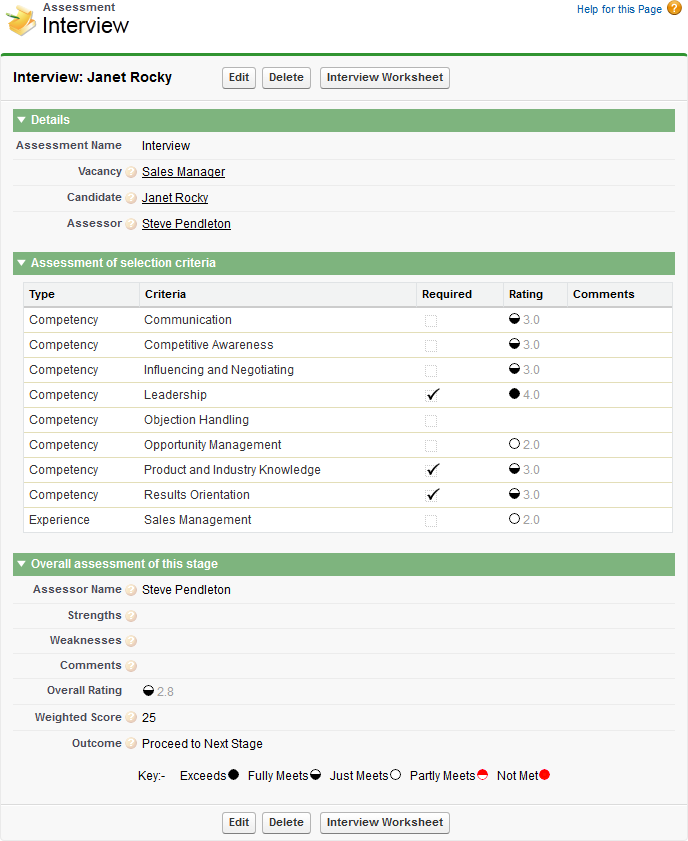Click the Criteria column header

pos(165,294)
